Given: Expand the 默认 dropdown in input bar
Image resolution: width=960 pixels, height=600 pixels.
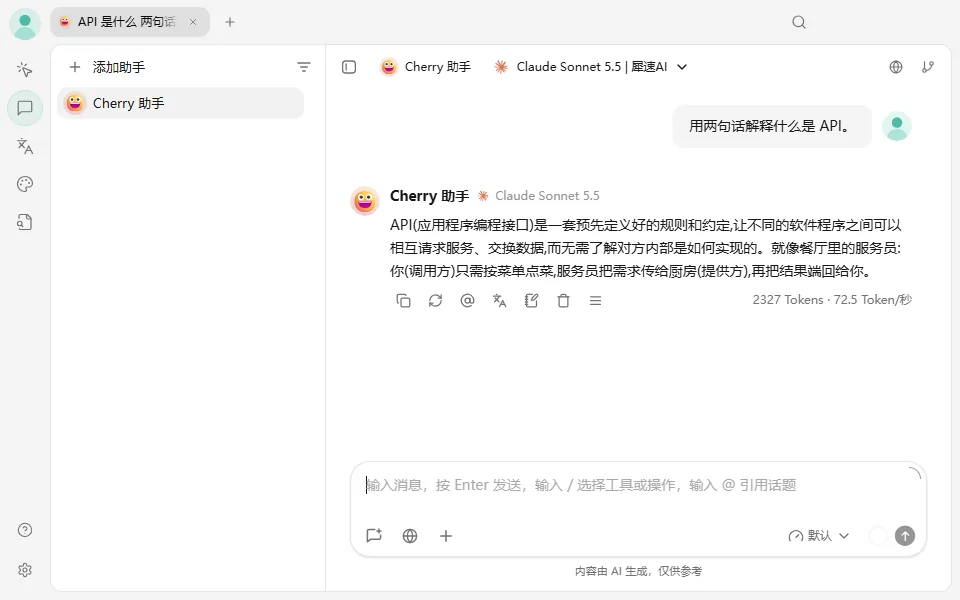Looking at the screenshot, I should point(819,536).
